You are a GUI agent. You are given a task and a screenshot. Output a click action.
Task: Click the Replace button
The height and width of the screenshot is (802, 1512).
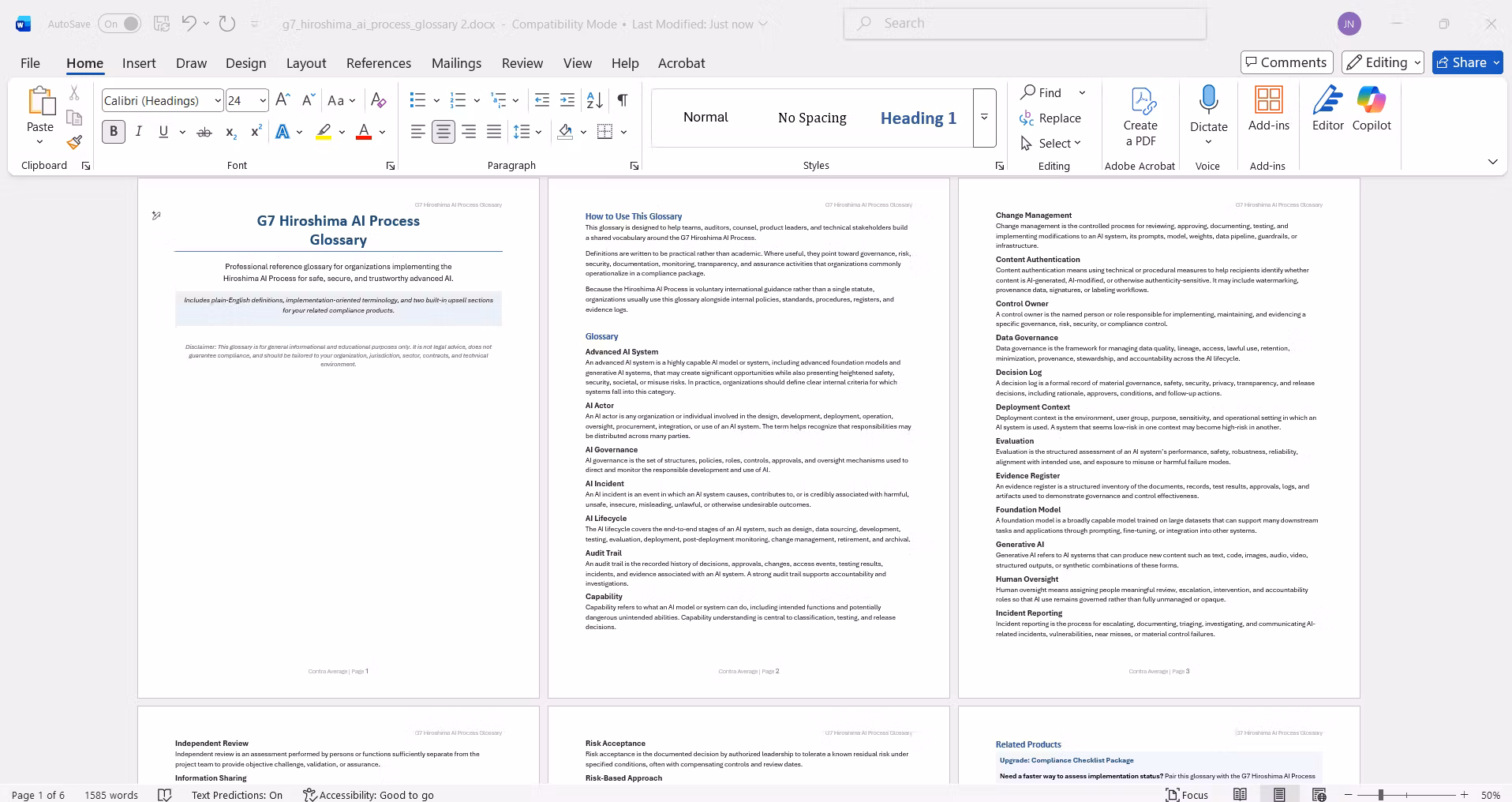(x=1050, y=118)
